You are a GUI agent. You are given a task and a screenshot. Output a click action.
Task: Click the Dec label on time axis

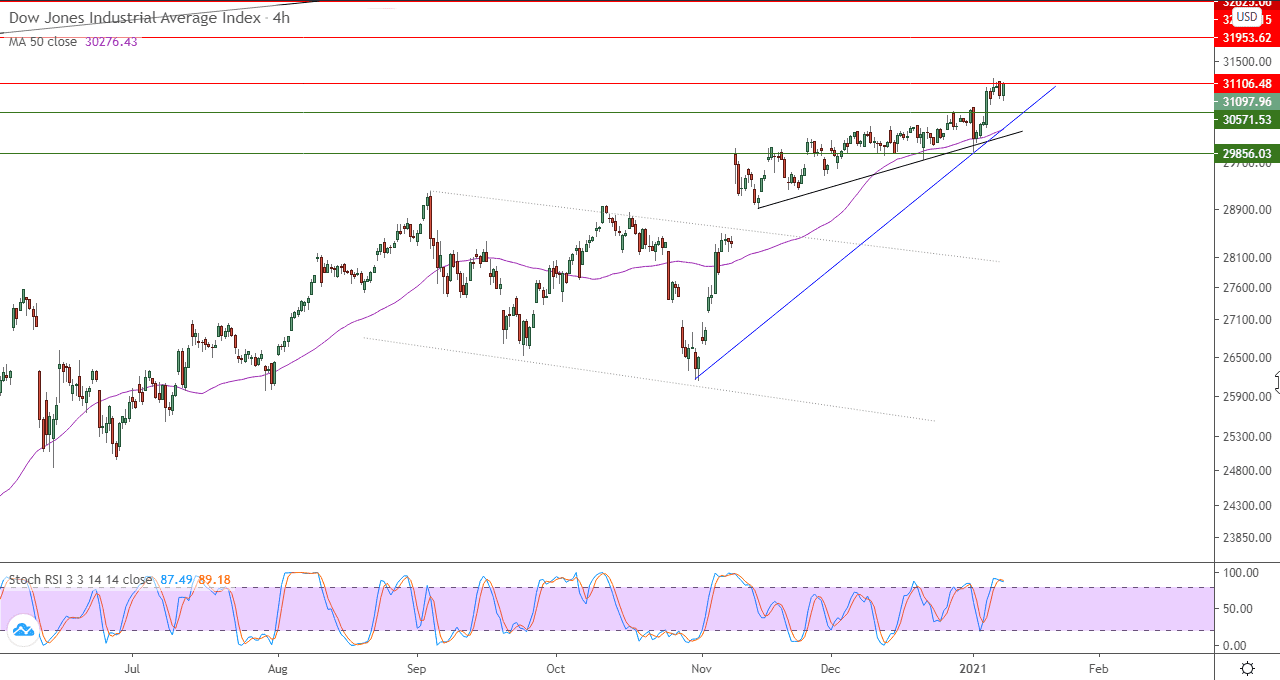[x=830, y=667]
